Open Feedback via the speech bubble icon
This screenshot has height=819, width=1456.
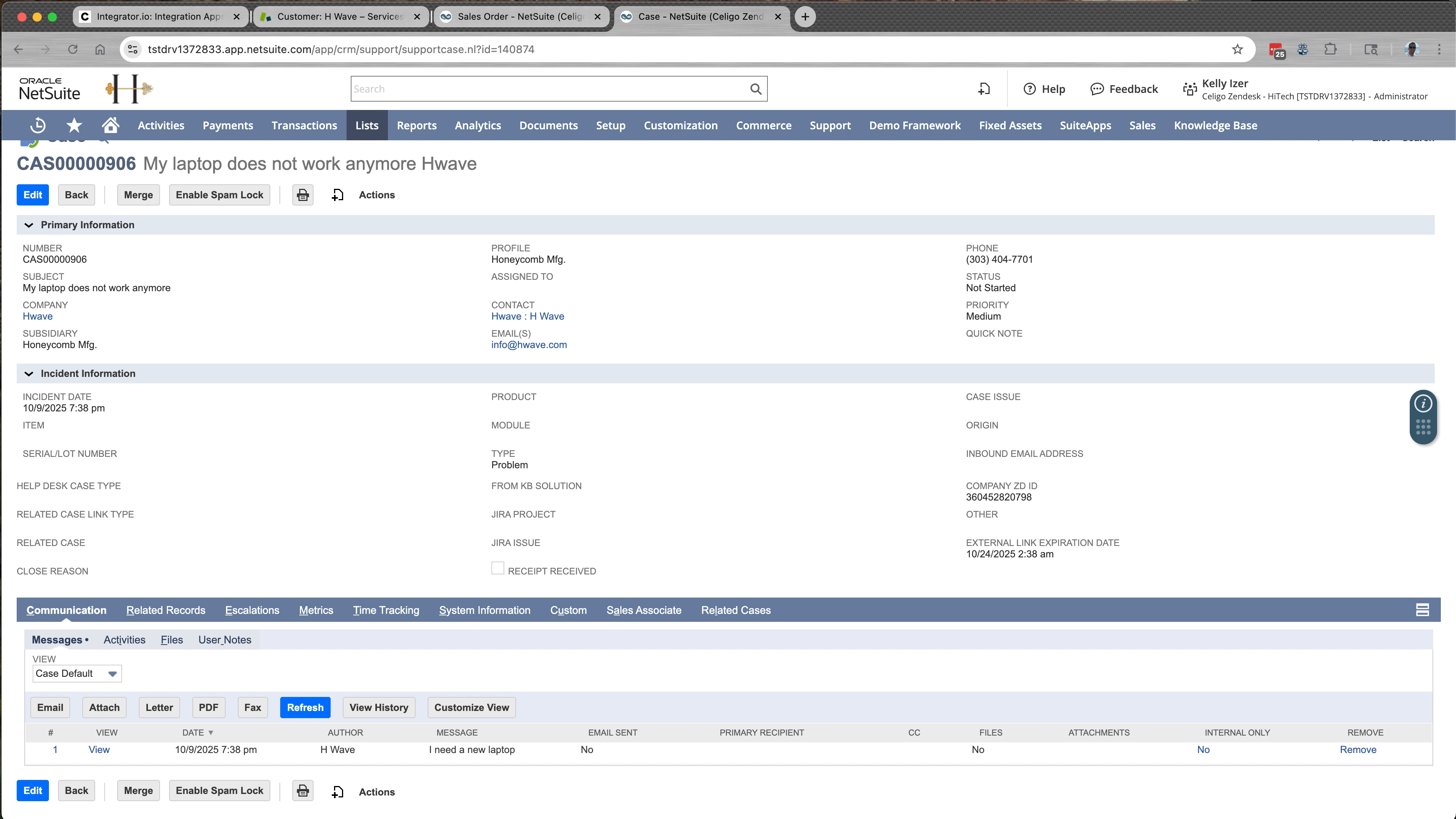coord(1097,89)
